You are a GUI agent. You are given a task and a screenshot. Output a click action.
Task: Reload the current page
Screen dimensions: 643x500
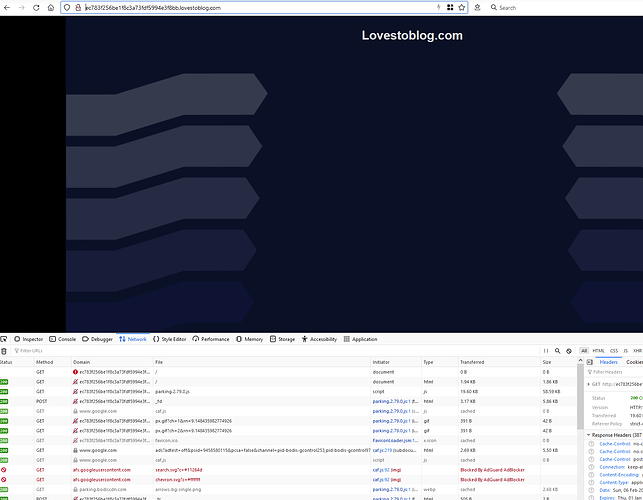[36, 7]
